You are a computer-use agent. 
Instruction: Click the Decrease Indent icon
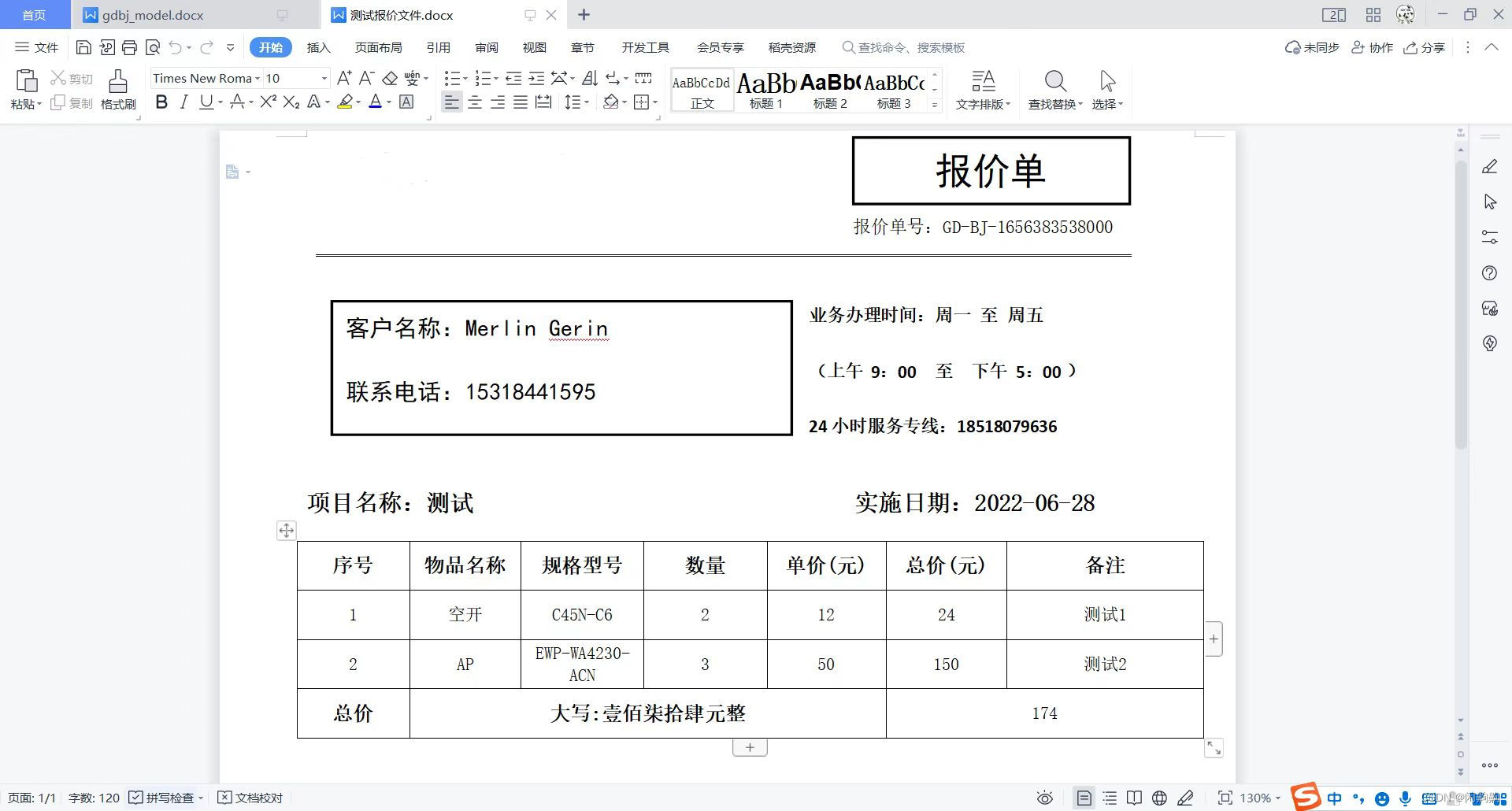(513, 78)
